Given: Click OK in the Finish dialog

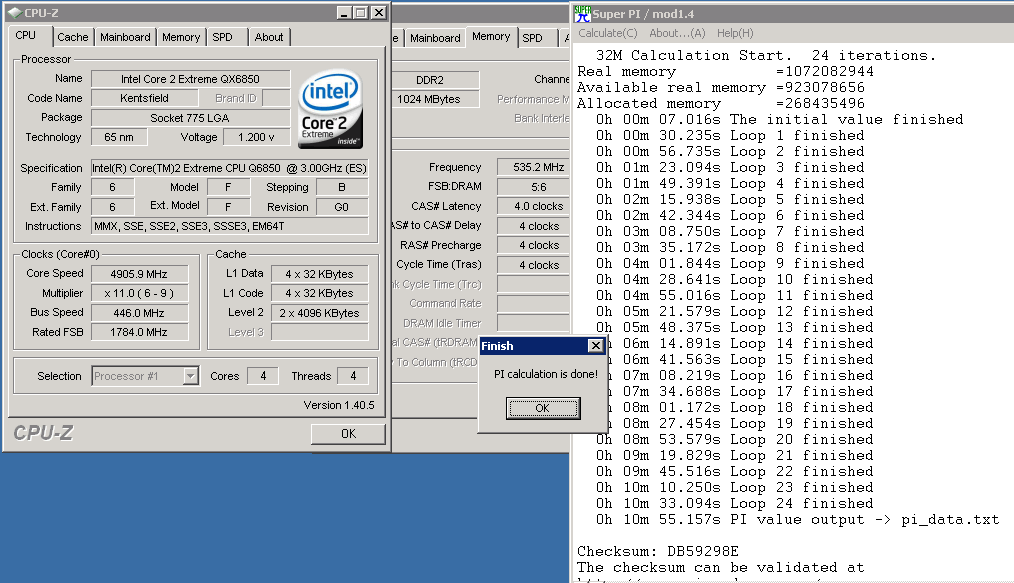Looking at the screenshot, I should pos(543,408).
